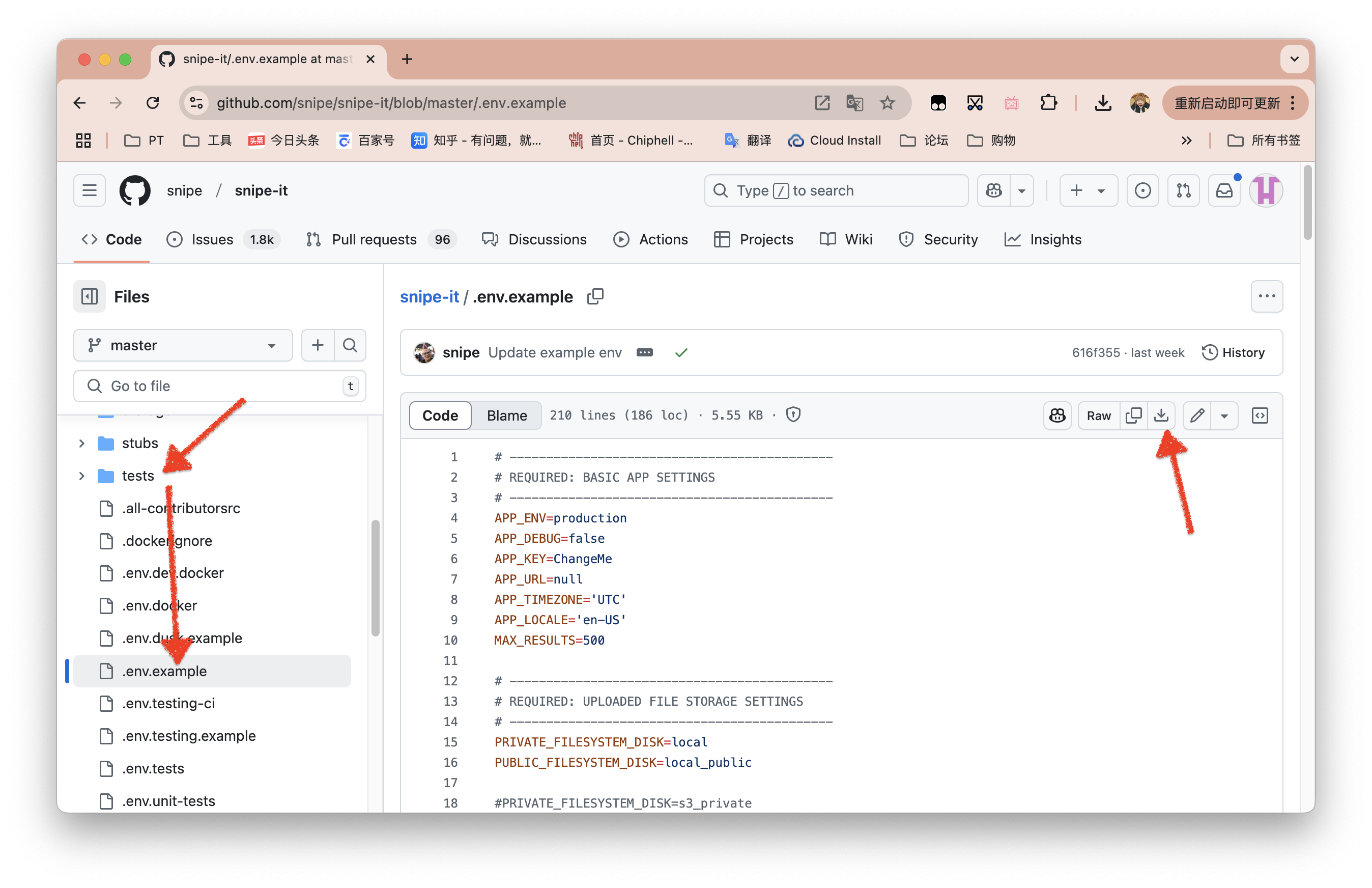Ask Copilot about this file icon
This screenshot has height=888, width=1372.
click(x=1056, y=415)
